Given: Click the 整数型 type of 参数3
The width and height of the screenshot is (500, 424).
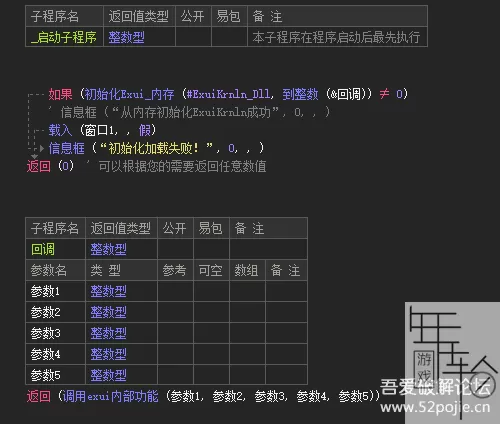Looking at the screenshot, I should click(108, 333).
